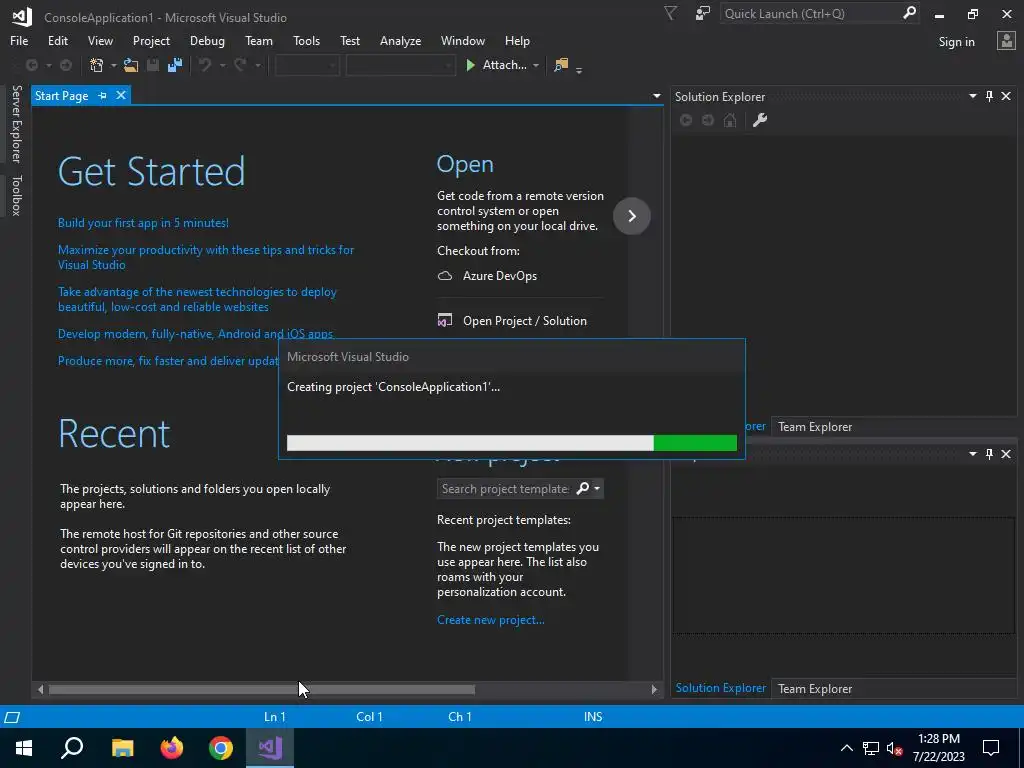The width and height of the screenshot is (1024, 768).
Task: Open the Debug menu
Action: coord(207,40)
